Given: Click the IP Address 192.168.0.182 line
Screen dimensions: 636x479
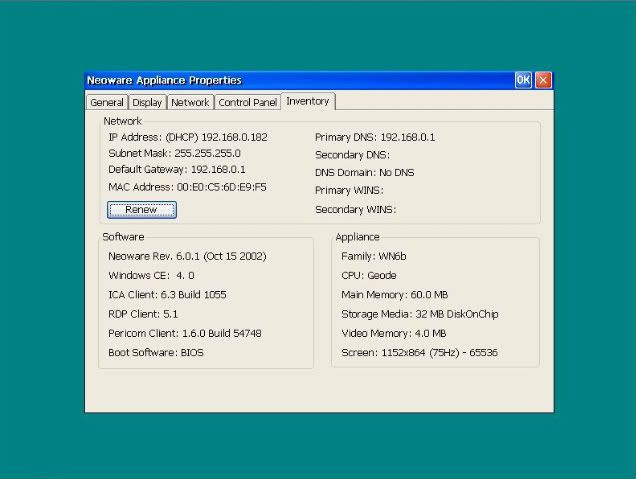Looking at the screenshot, I should point(188,137).
